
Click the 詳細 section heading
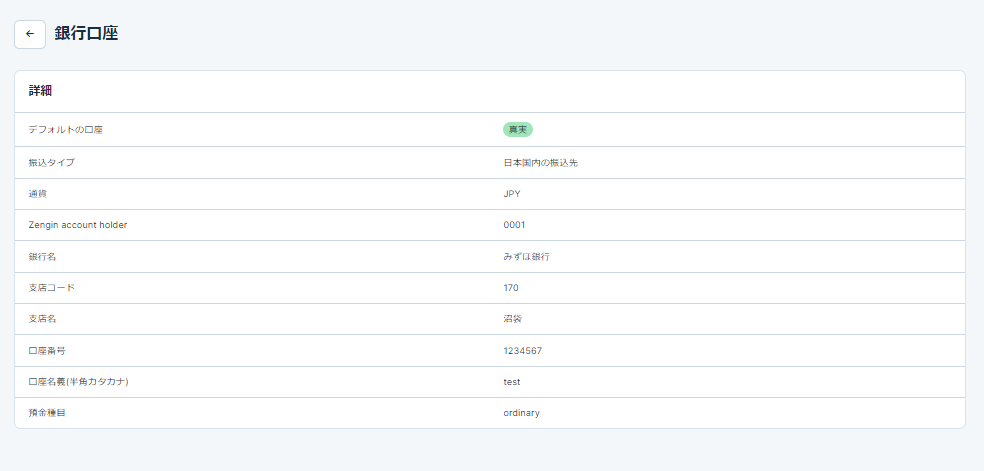coord(40,91)
